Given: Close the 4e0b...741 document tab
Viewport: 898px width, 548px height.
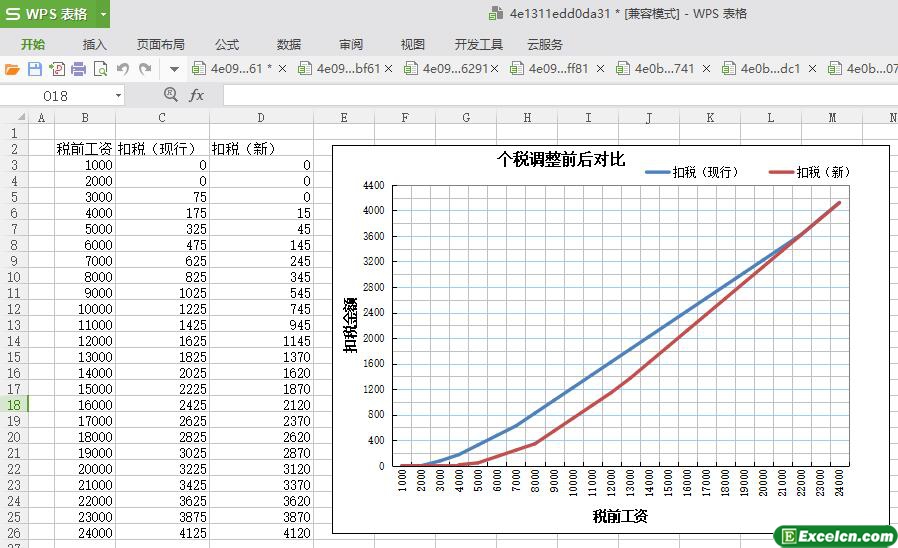Looking at the screenshot, I should [706, 69].
